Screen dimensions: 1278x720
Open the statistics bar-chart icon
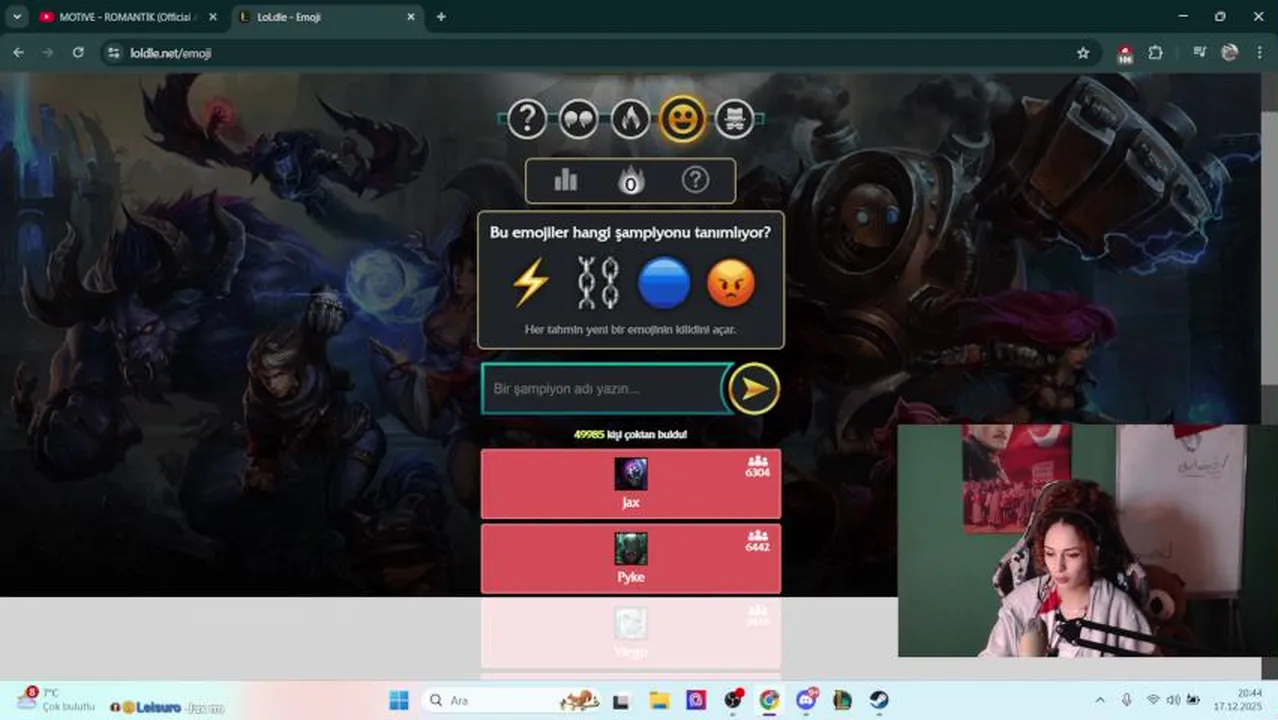[566, 180]
